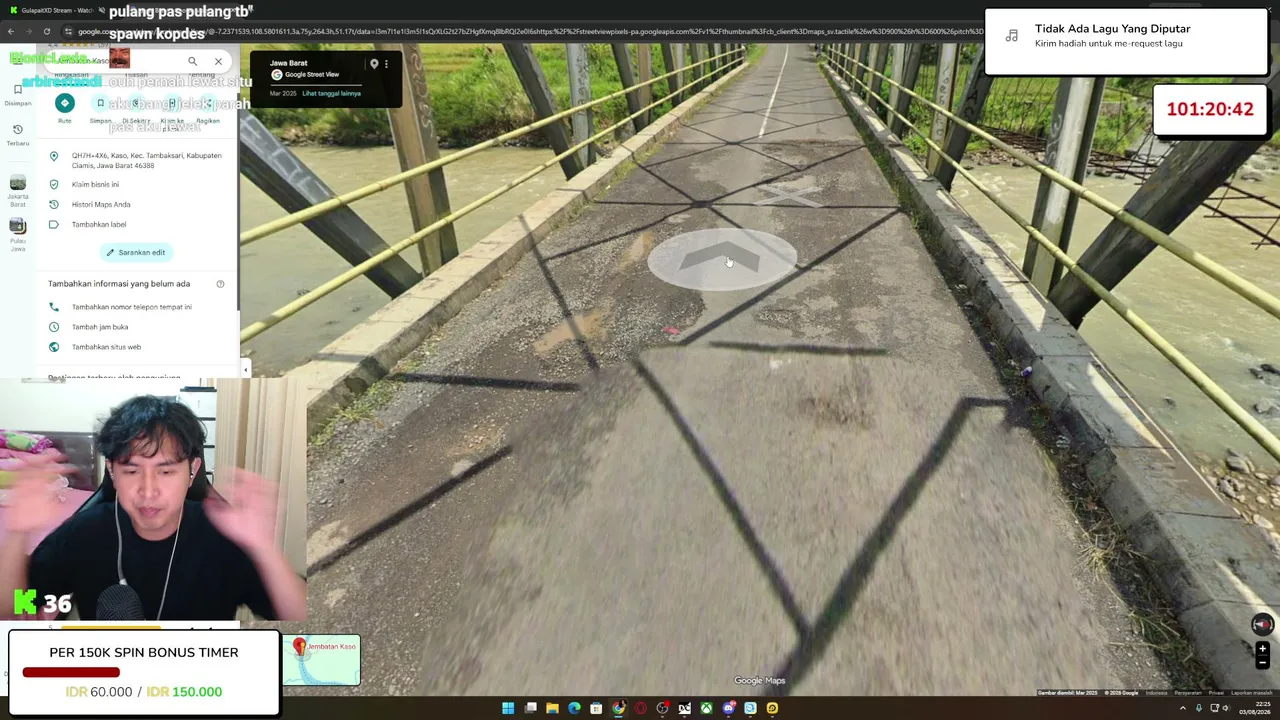Open Microsoft Store from the taskbar
Screen dimensions: 1280x720
click(x=596, y=708)
